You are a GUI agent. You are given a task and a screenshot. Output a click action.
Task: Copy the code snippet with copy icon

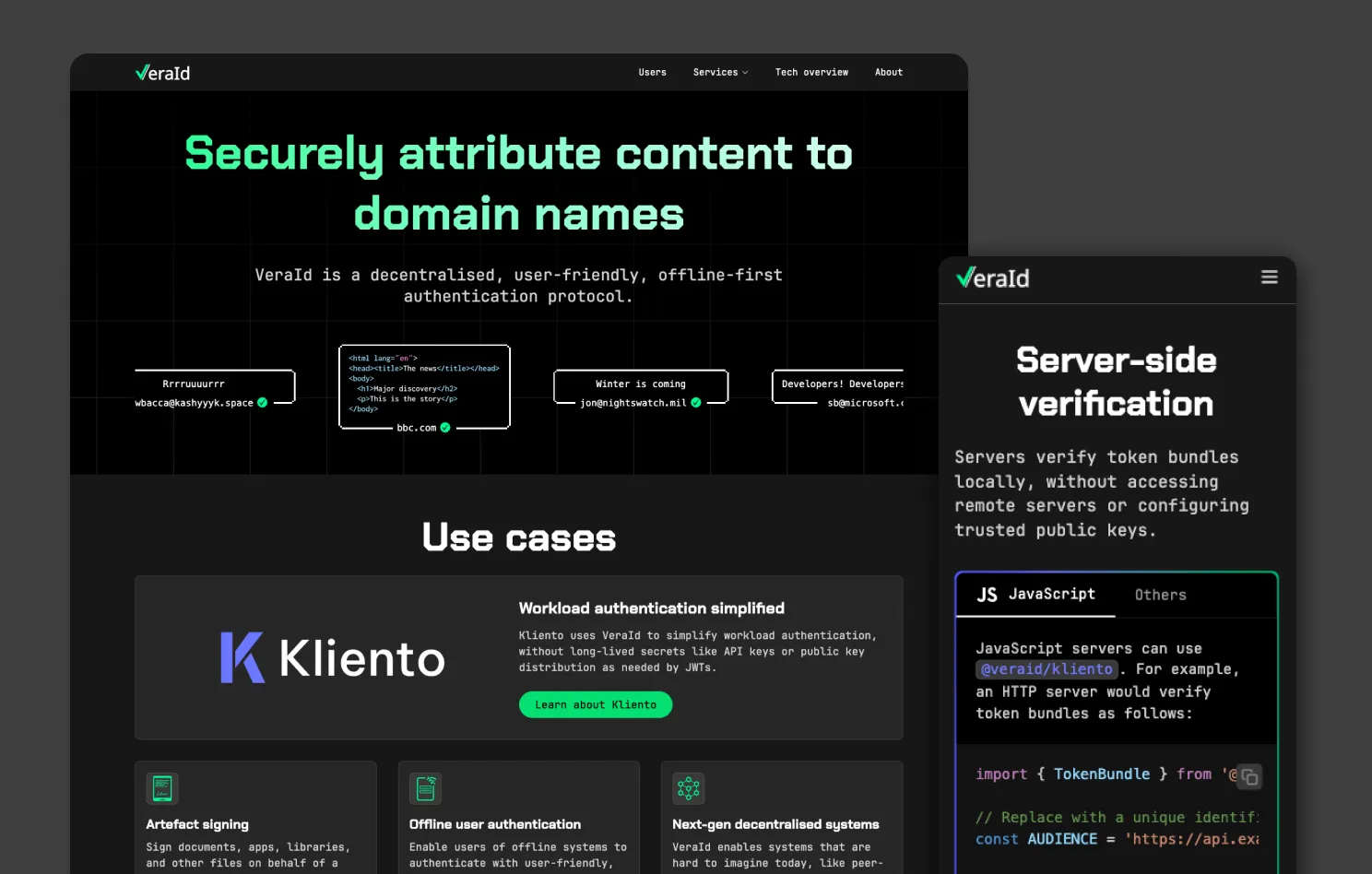(x=1249, y=776)
